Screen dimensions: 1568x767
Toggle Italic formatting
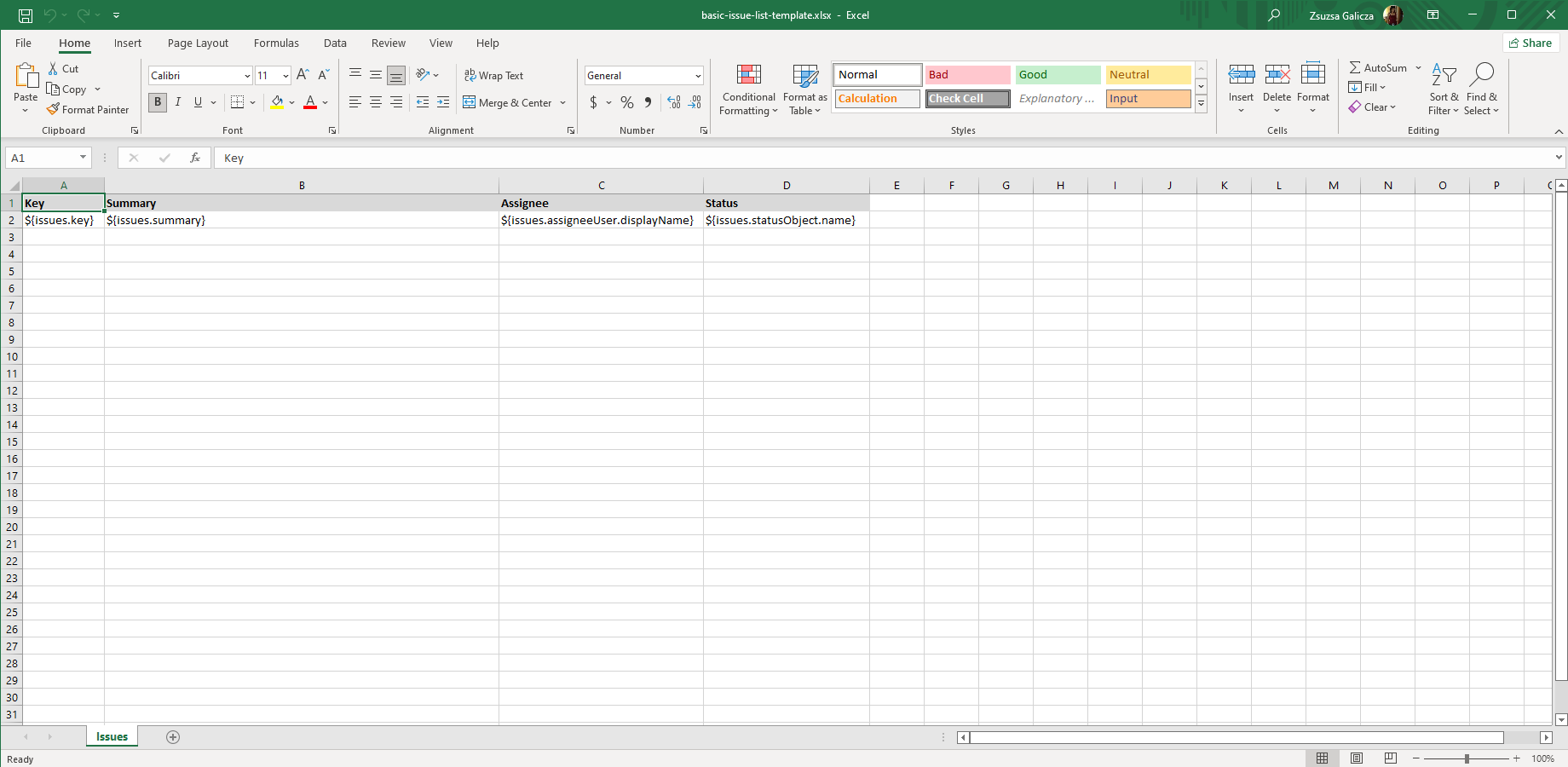click(x=178, y=102)
